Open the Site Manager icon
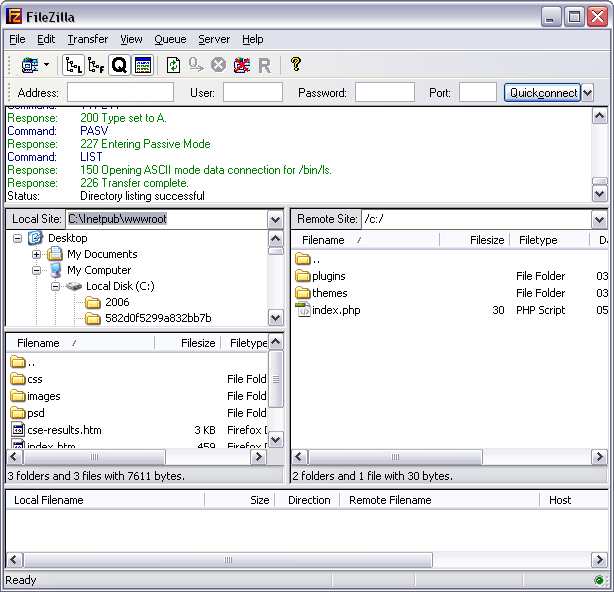The width and height of the screenshot is (614, 592). coord(30,65)
